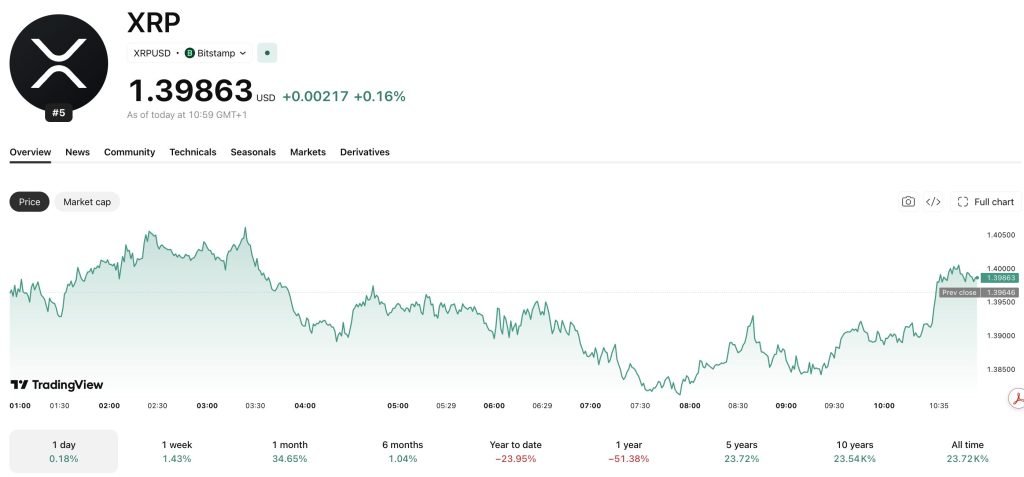Select the All time range
The height and width of the screenshot is (477, 1024).
pyautogui.click(x=967, y=452)
